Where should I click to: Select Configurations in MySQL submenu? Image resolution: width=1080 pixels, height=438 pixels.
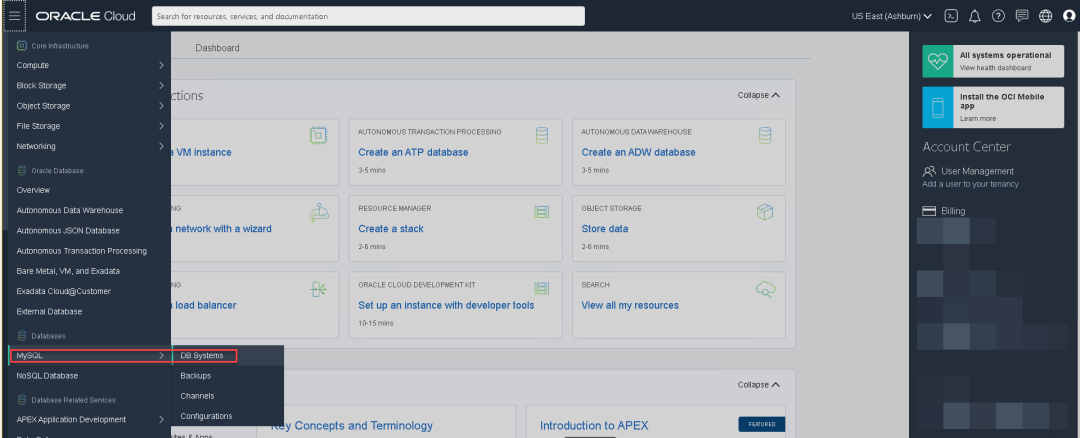pos(206,416)
